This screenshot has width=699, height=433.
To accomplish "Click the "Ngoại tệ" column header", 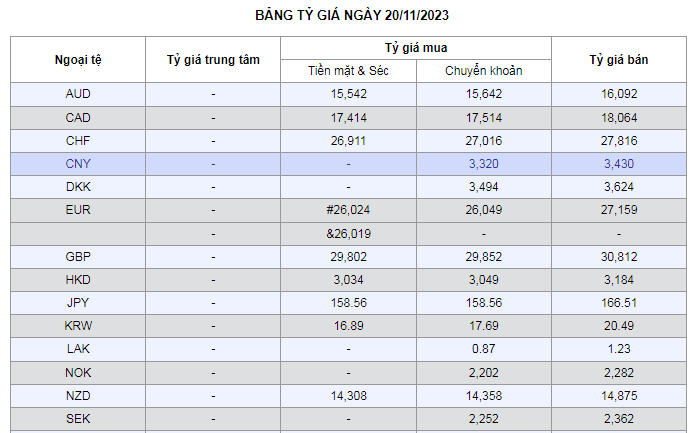I will tap(77, 60).
